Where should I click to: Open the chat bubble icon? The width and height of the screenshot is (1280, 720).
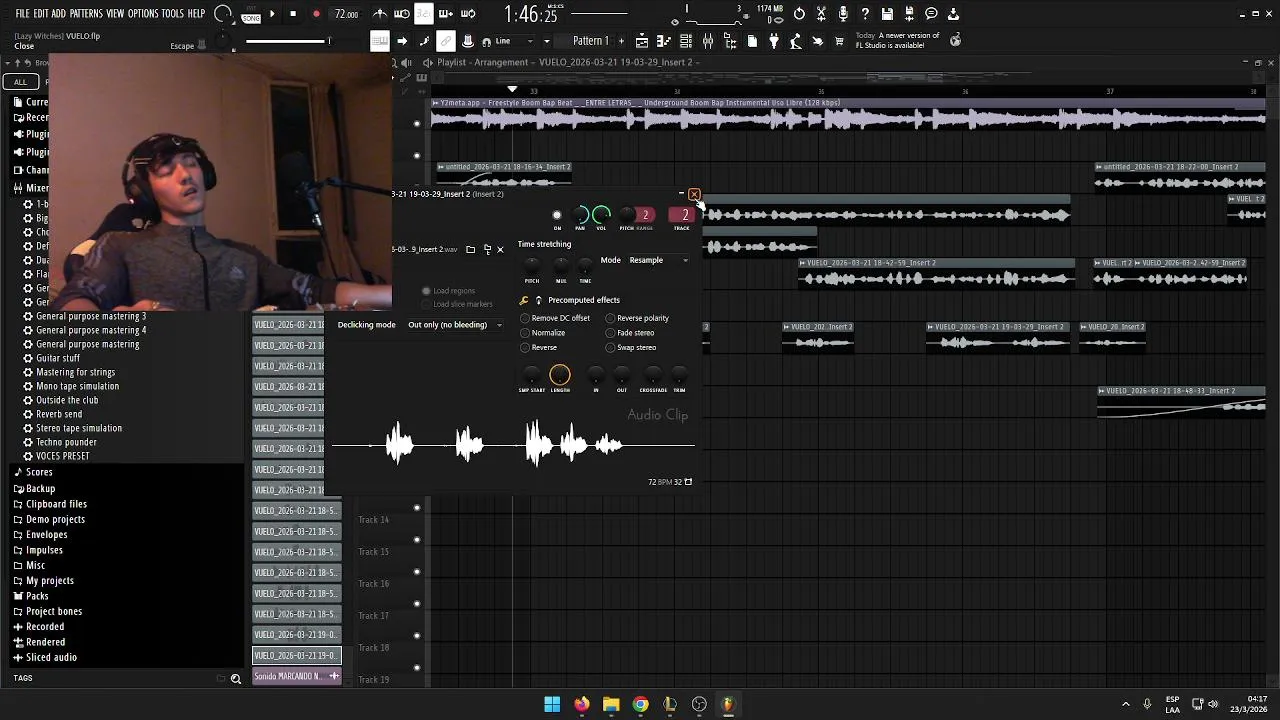[x=931, y=14]
